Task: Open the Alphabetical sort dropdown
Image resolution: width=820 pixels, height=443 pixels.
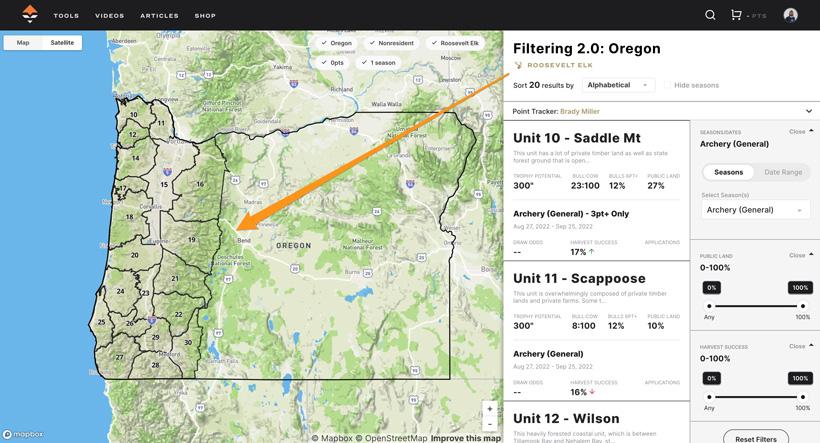Action: [x=618, y=85]
